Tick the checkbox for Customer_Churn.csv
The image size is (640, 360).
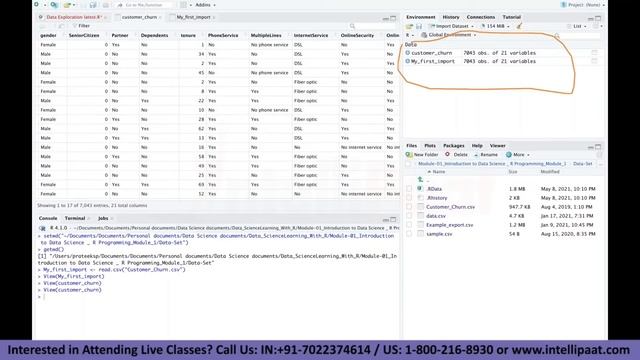[409, 207]
